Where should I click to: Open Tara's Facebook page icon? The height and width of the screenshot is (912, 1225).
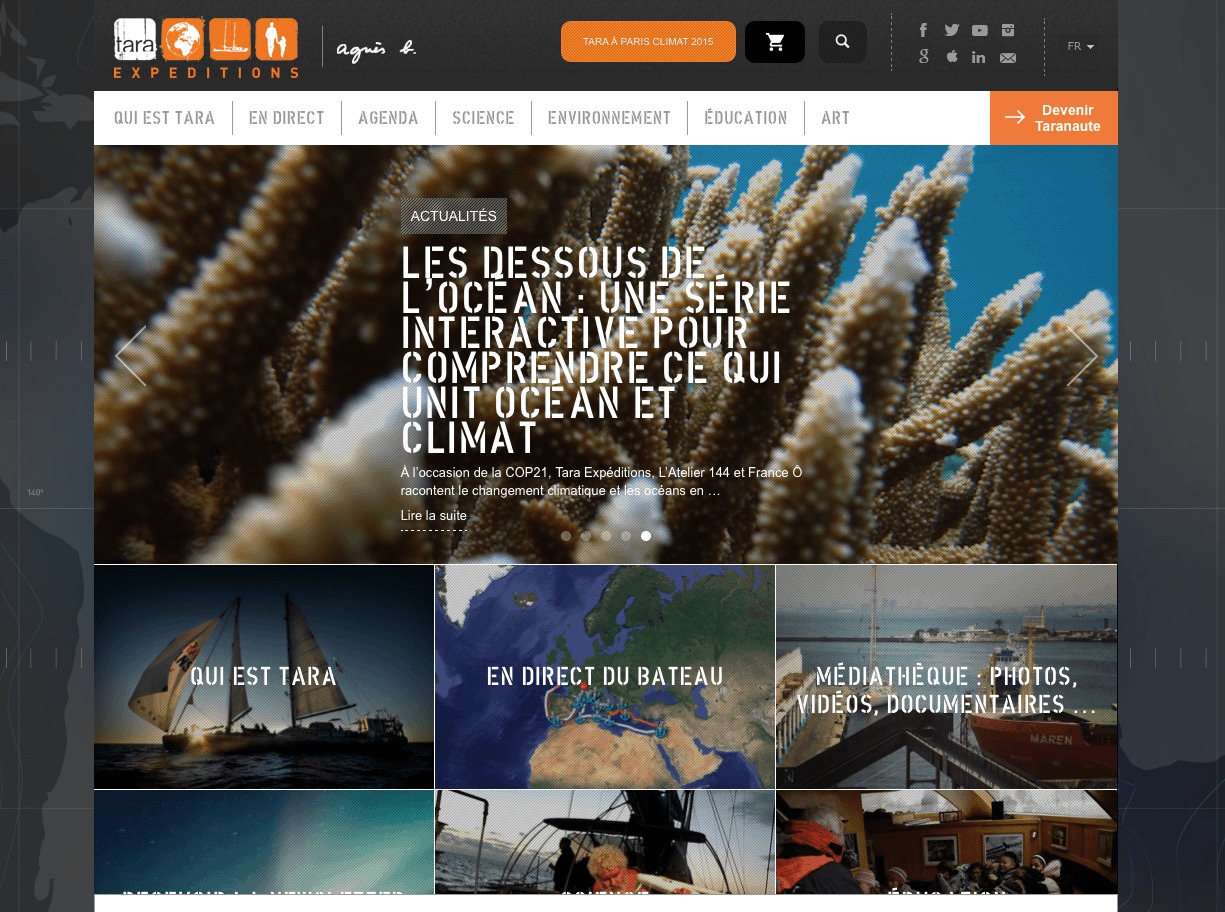923,30
